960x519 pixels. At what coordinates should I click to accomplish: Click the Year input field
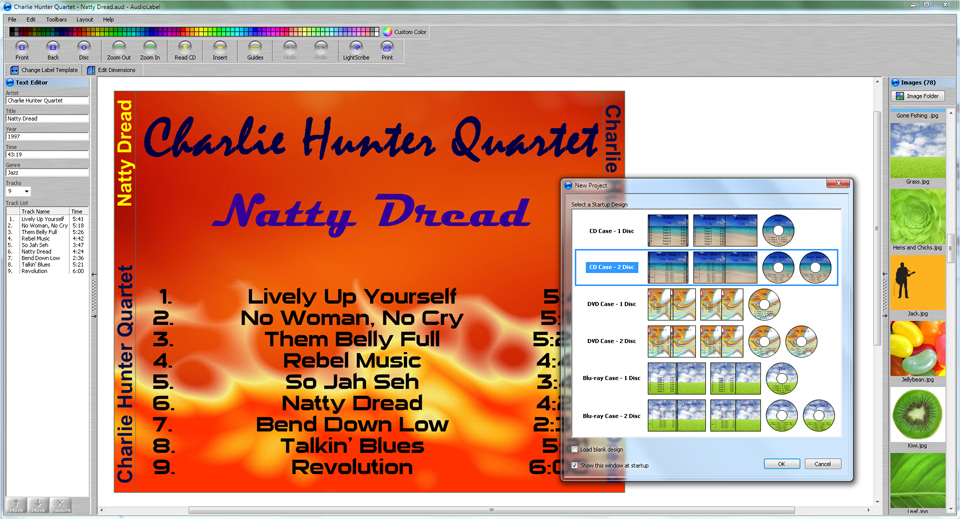coord(47,136)
